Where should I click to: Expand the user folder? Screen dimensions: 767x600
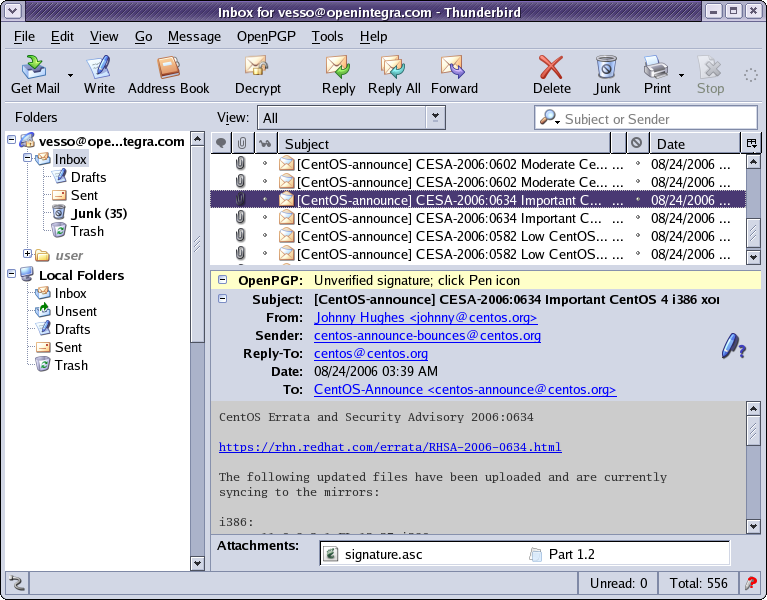(x=28, y=253)
